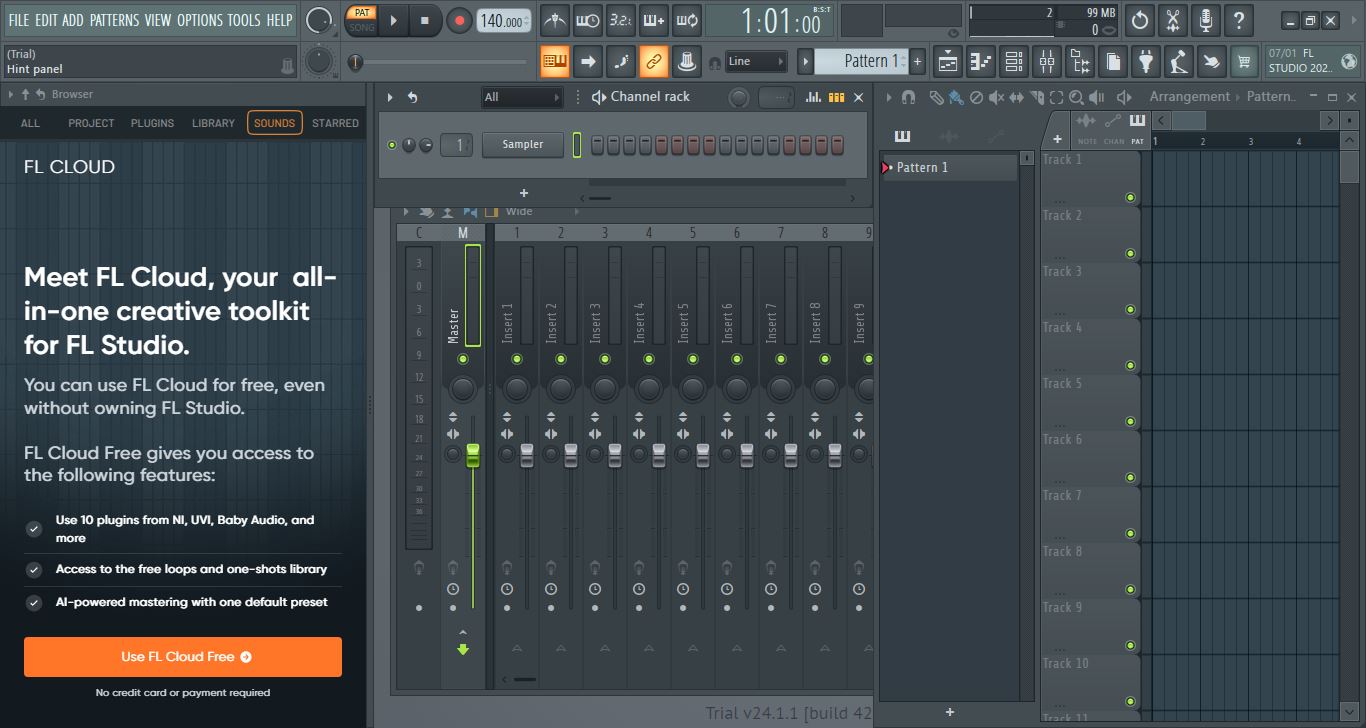Viewport: 1366px width, 728px height.
Task: Click the Play transport button
Action: [393, 20]
